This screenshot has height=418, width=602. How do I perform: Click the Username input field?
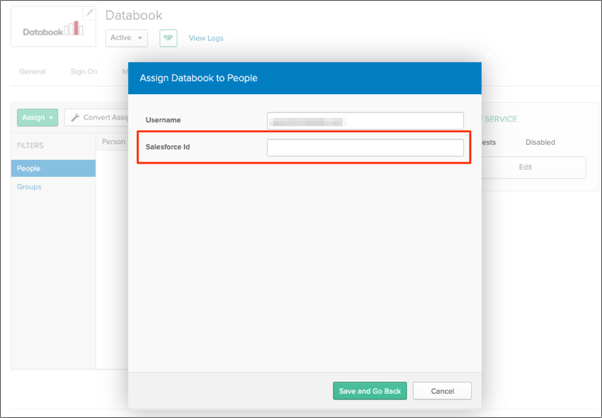click(x=365, y=120)
